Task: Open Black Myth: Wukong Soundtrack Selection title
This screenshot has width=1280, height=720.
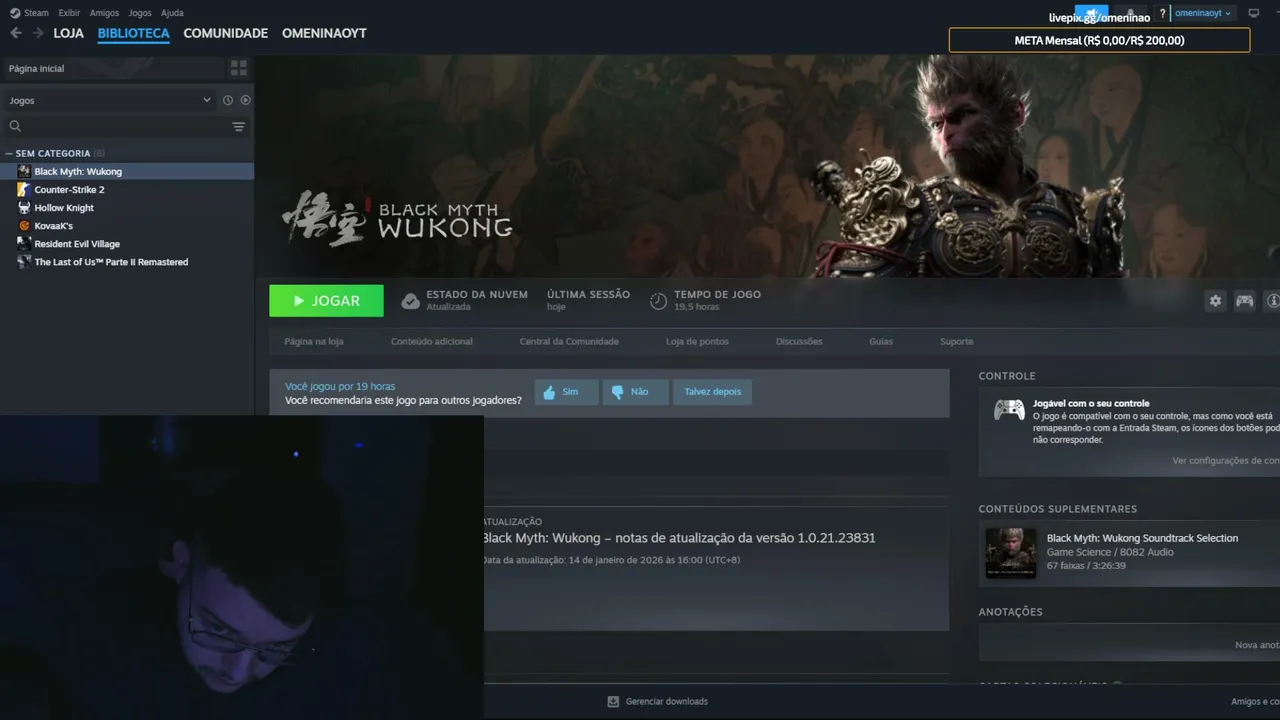Action: pyautogui.click(x=1142, y=538)
